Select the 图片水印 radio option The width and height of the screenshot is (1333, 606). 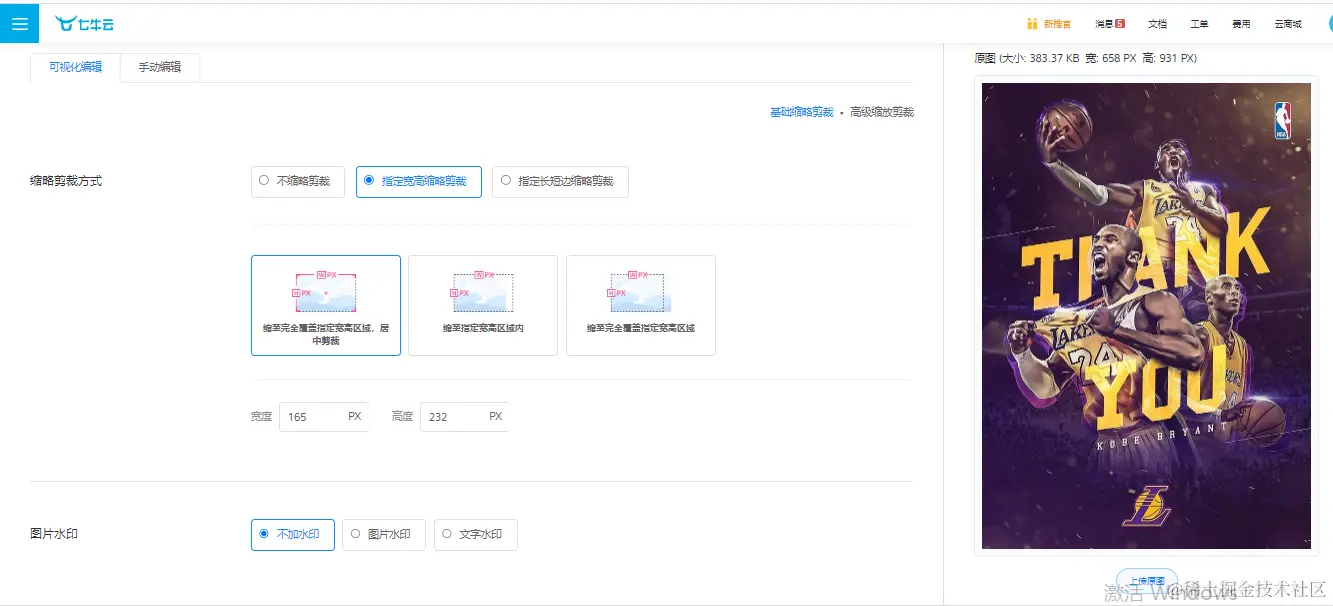pyautogui.click(x=384, y=535)
